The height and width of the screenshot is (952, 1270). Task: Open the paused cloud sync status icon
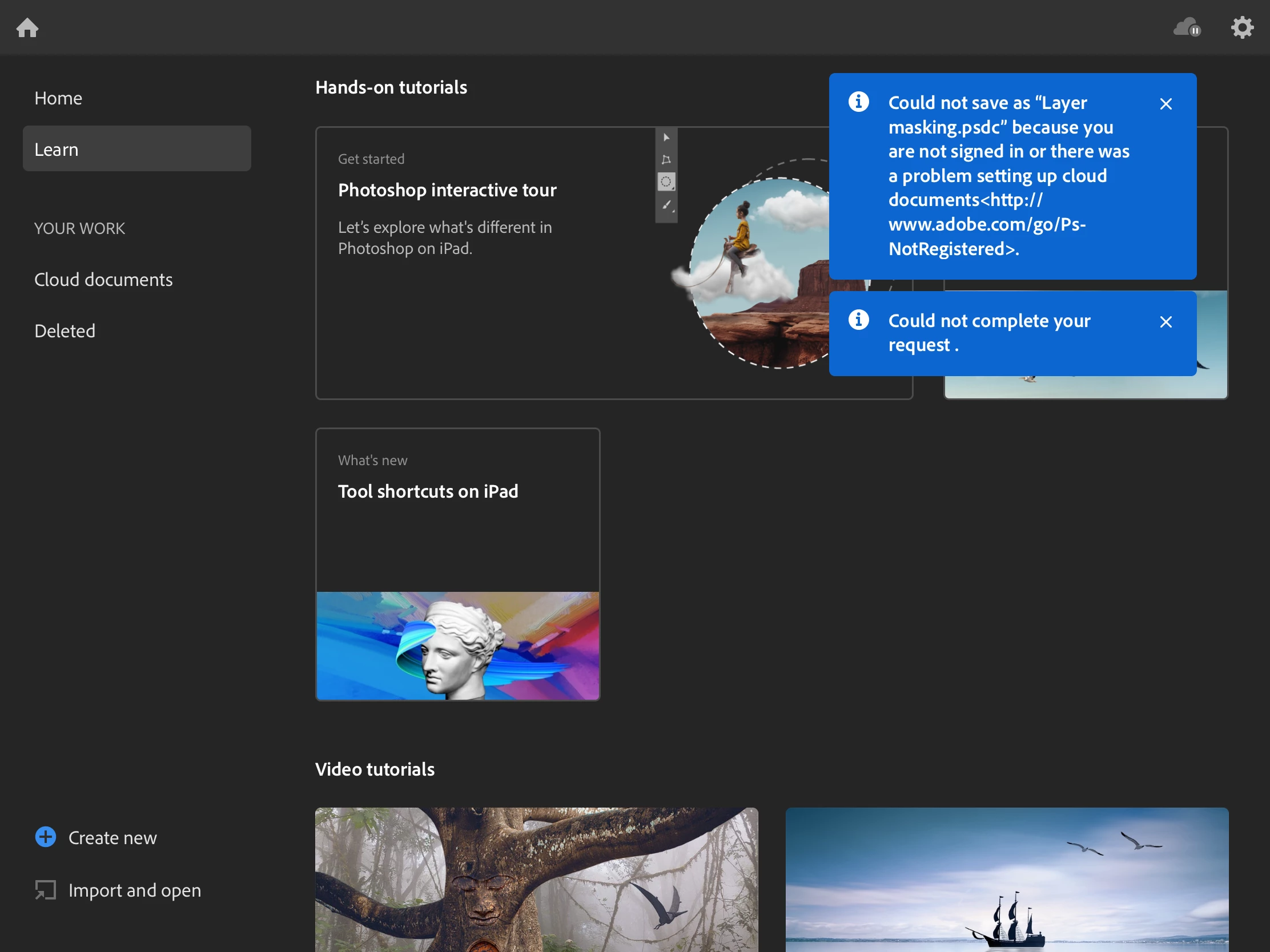tap(1187, 27)
